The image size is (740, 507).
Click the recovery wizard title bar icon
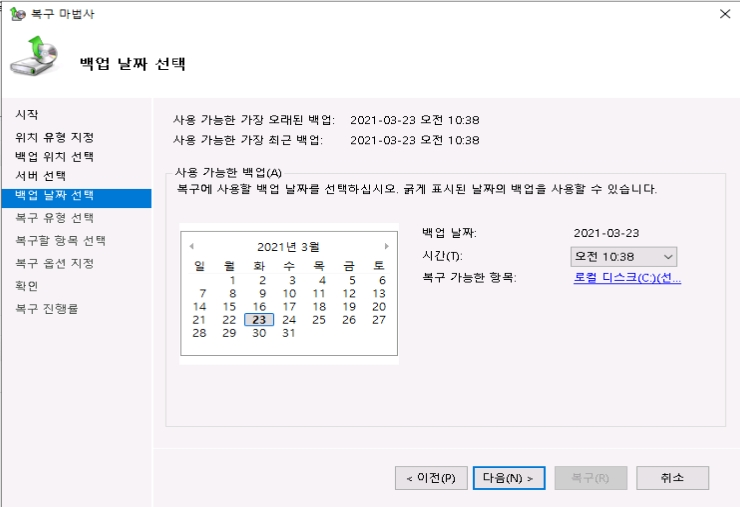tap(17, 14)
